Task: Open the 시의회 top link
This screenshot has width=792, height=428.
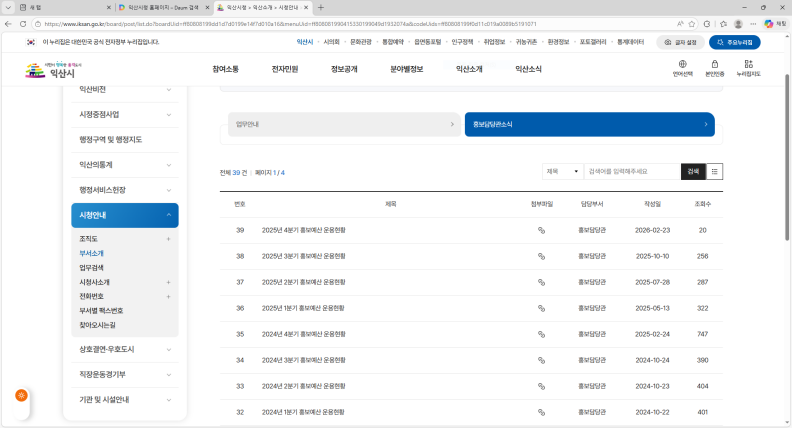Action: [x=331, y=42]
